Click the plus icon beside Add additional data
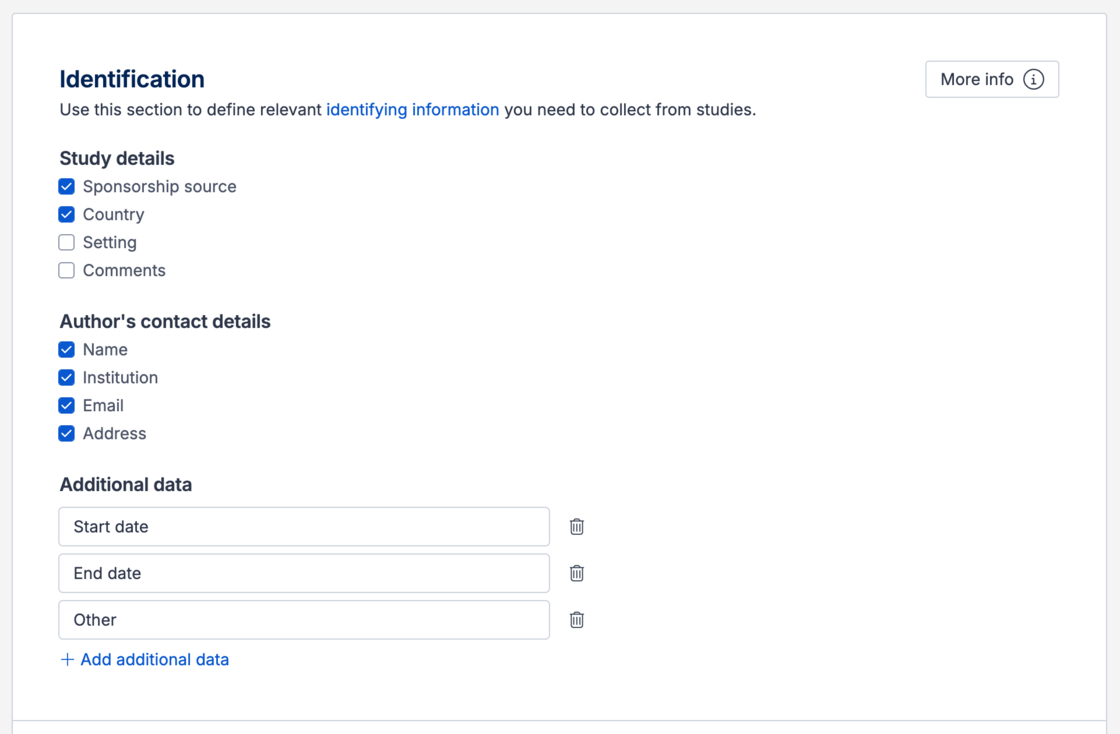Screen dimensions: 1120x734 [x=67, y=660]
